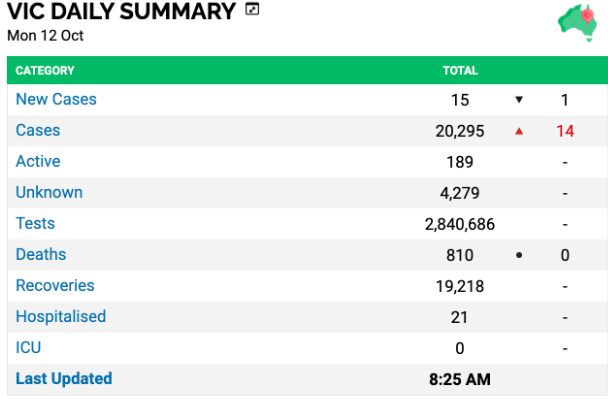The image size is (608, 399).
Task: Select the ICU link
Action: coord(28,347)
